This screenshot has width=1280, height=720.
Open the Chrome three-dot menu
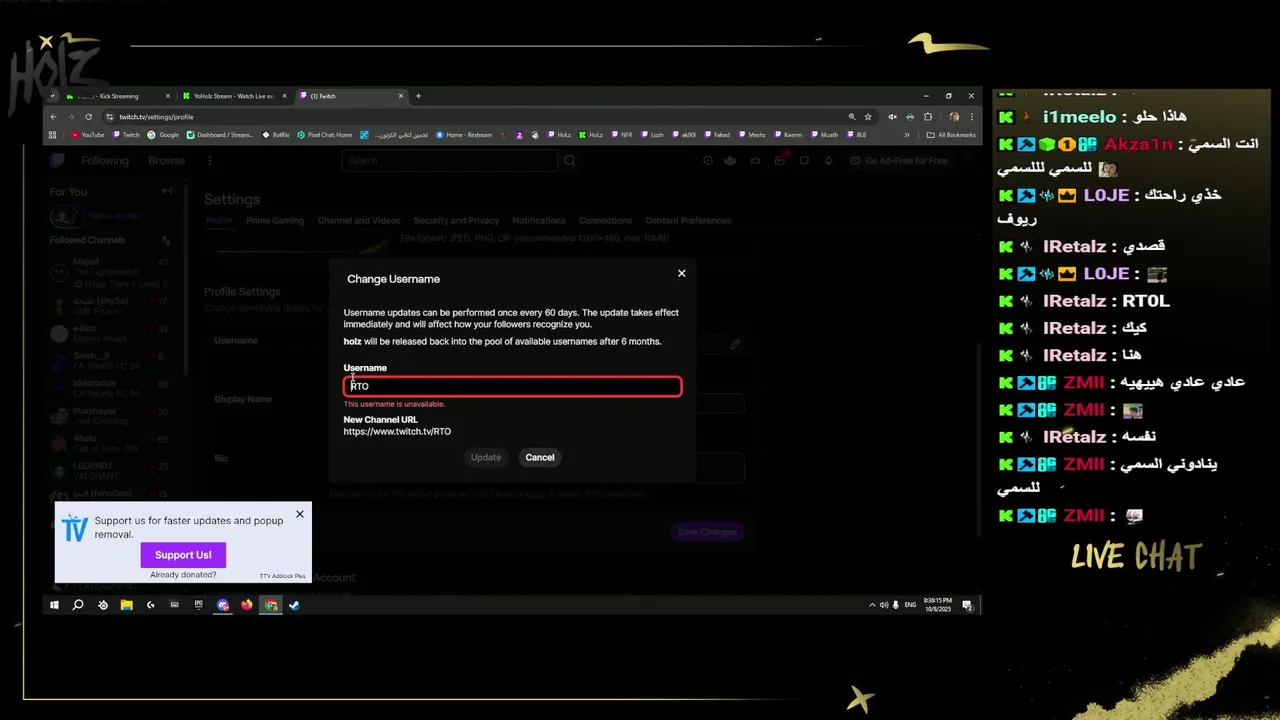pyautogui.click(x=971, y=116)
